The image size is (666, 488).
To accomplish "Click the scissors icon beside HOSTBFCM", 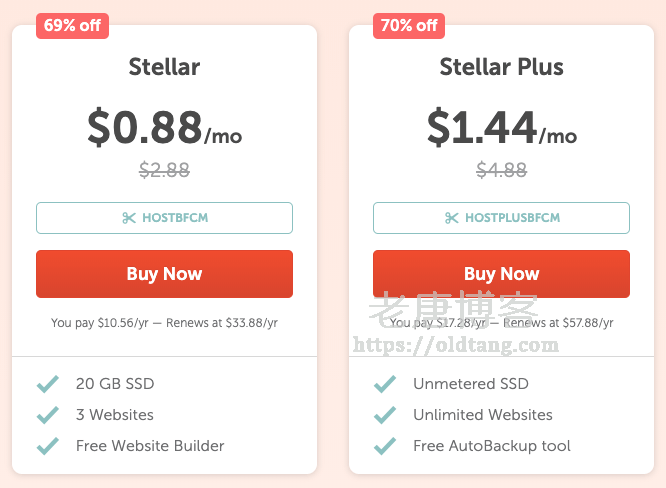I will (x=129, y=218).
